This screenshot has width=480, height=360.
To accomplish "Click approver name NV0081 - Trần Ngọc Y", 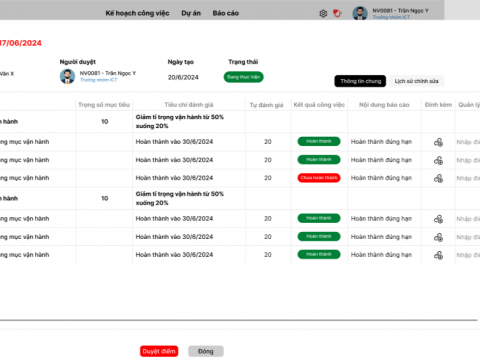I will click(108, 73).
